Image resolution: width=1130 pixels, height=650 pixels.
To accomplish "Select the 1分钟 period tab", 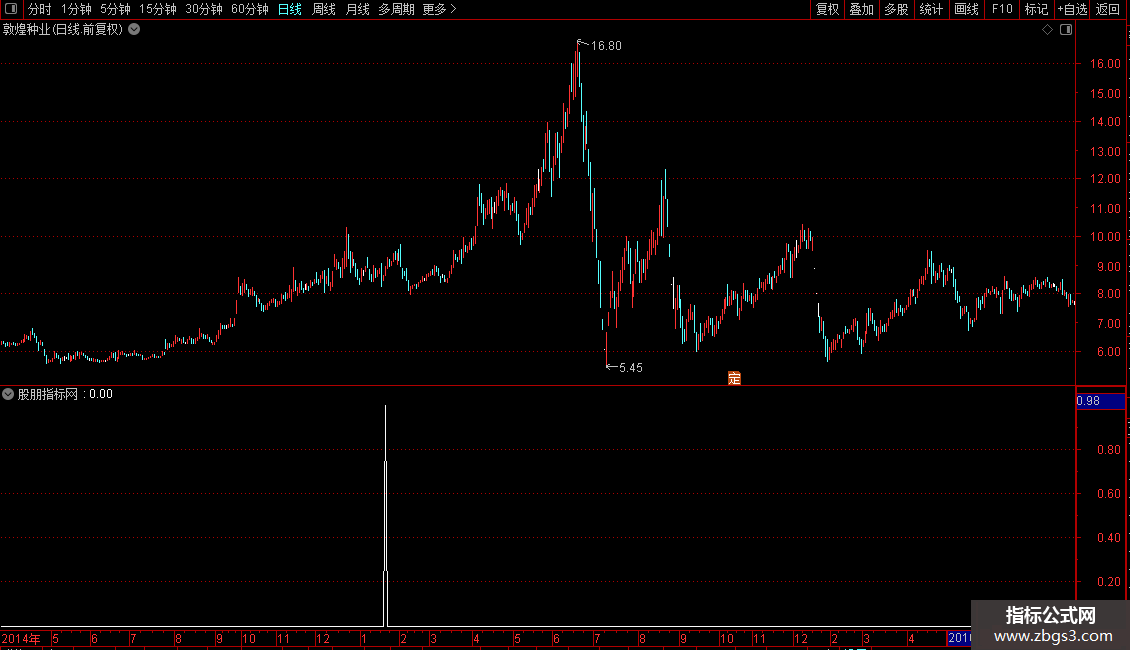I will pyautogui.click(x=76, y=9).
